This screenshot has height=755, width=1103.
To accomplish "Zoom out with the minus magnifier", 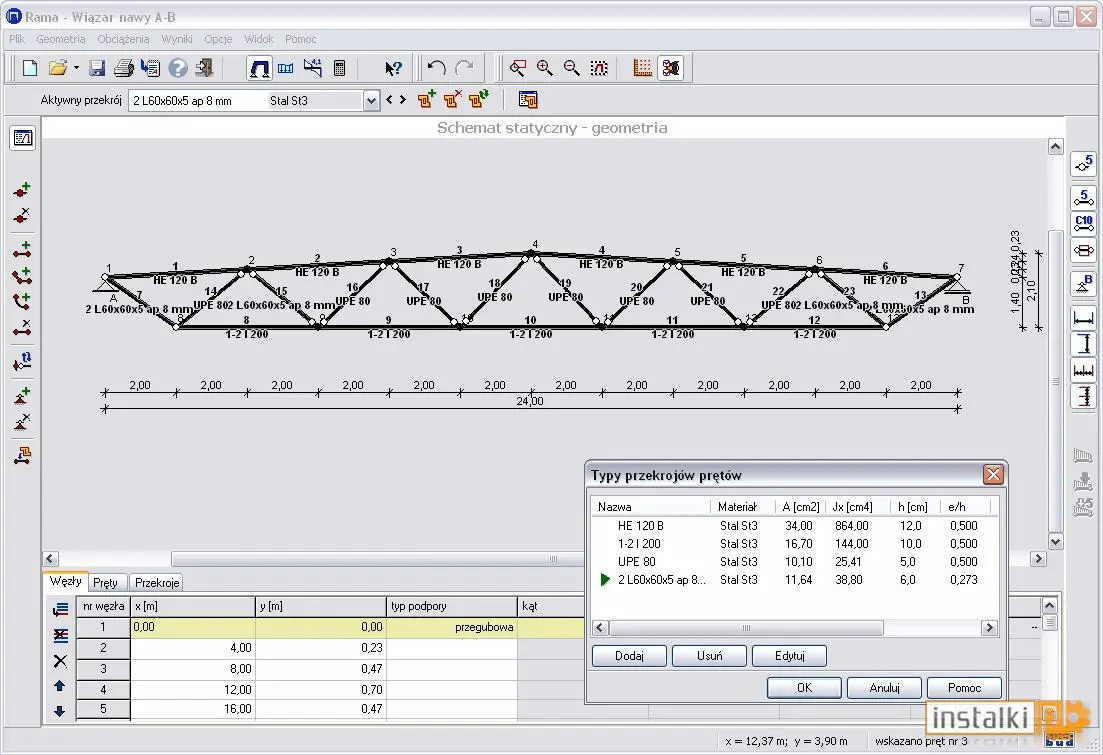I will (x=571, y=68).
